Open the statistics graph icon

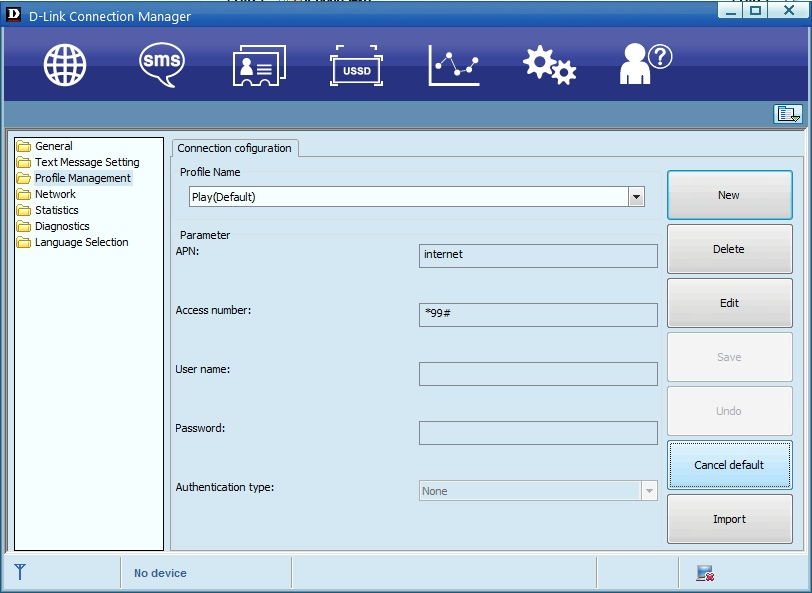click(x=454, y=65)
